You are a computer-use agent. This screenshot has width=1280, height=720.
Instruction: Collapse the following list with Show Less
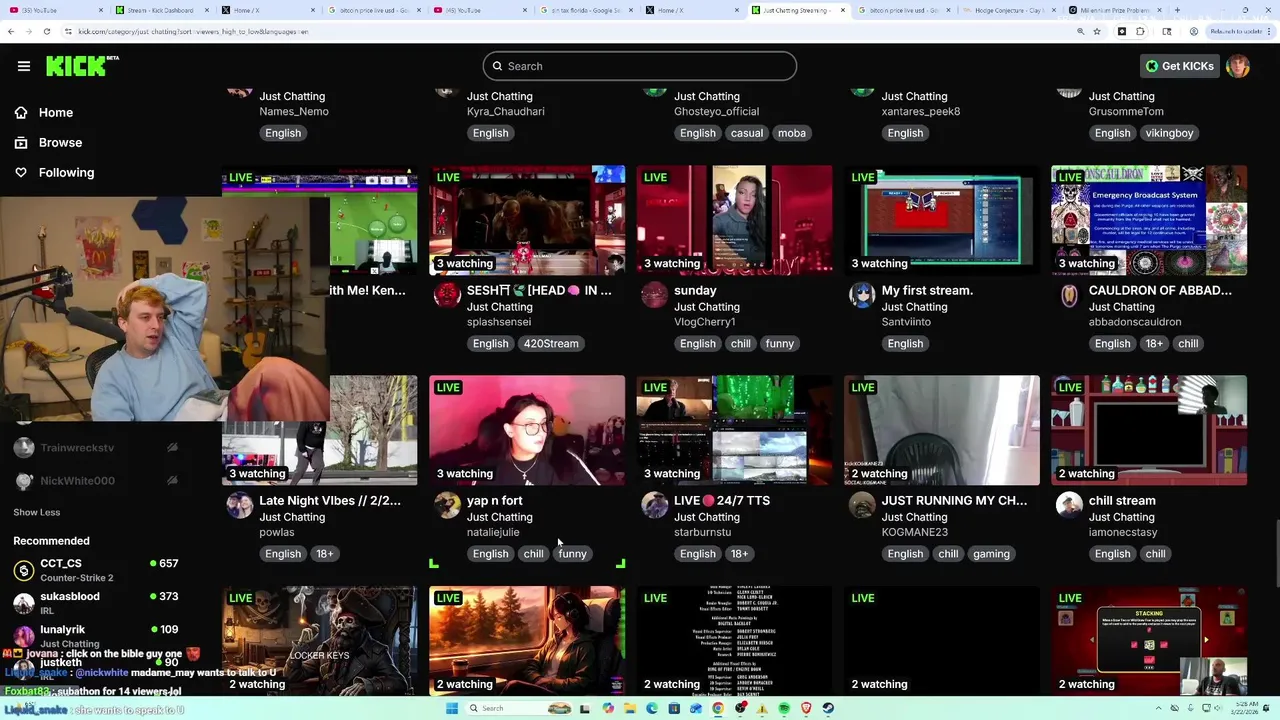37,512
